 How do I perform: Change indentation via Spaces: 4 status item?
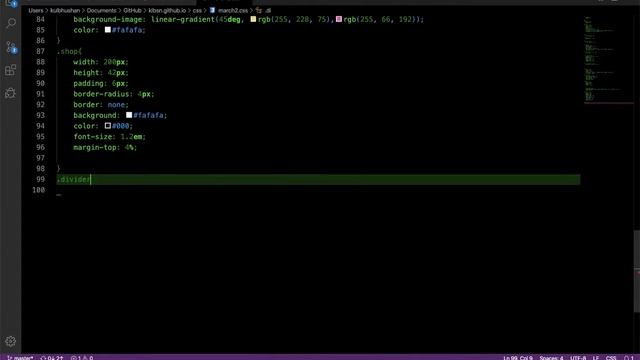pyautogui.click(x=551, y=358)
